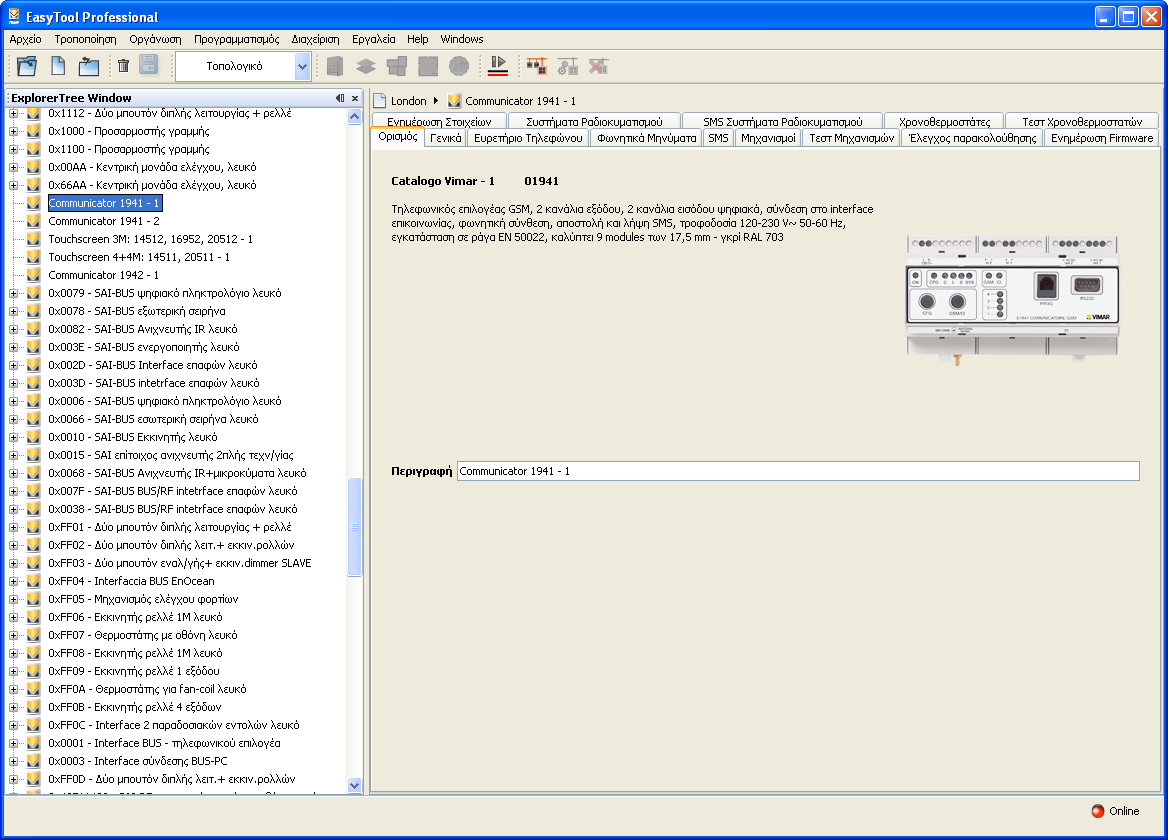1168x840 pixels.
Task: Click the trash delete icon
Action: tap(124, 66)
